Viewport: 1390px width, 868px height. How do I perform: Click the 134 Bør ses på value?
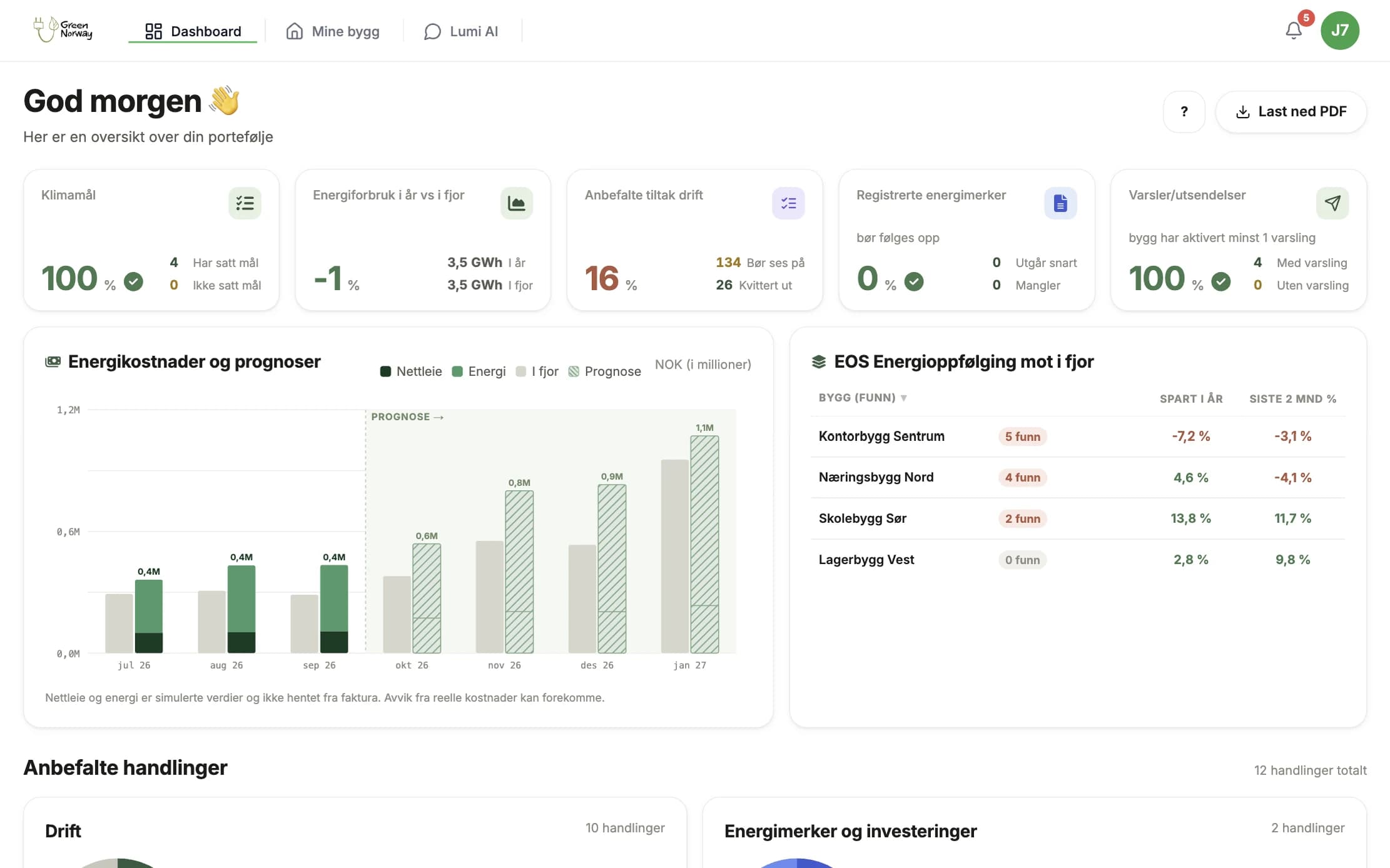click(760, 263)
